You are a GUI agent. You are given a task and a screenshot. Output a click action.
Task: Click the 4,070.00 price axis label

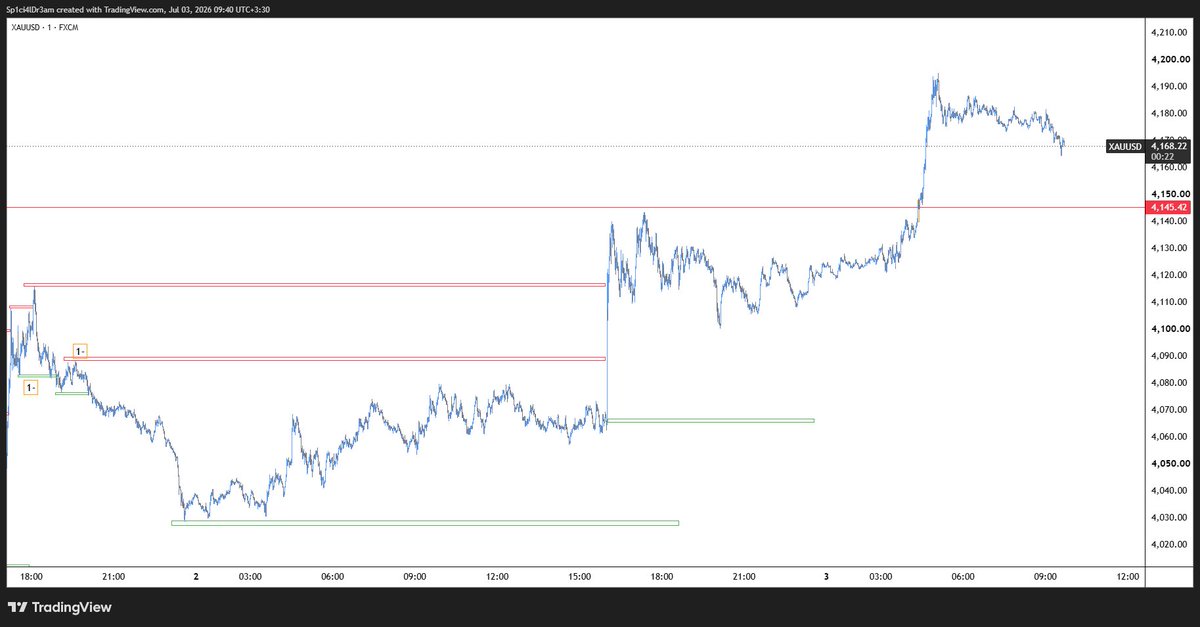click(1169, 410)
